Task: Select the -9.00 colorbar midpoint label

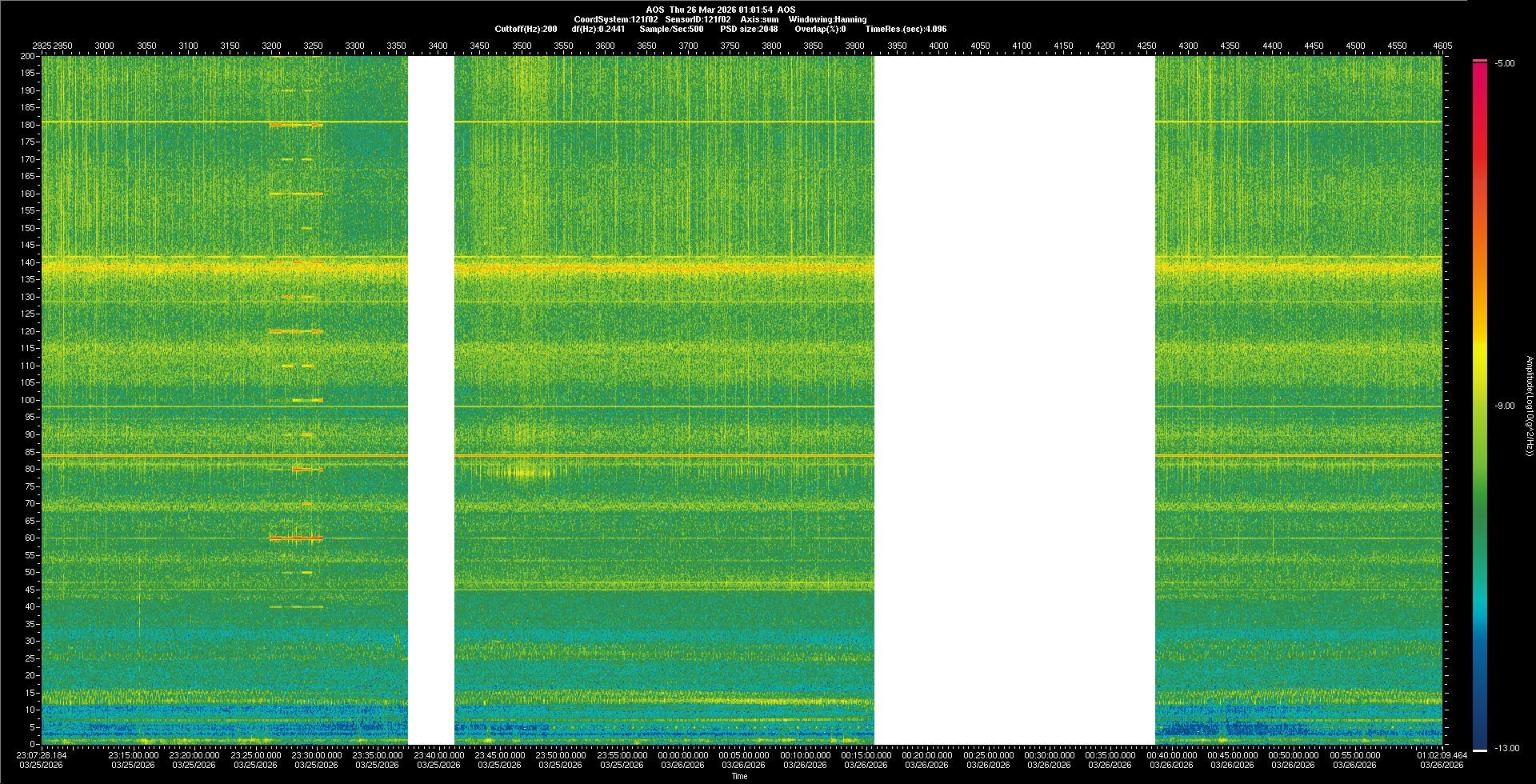Action: pos(1505,406)
